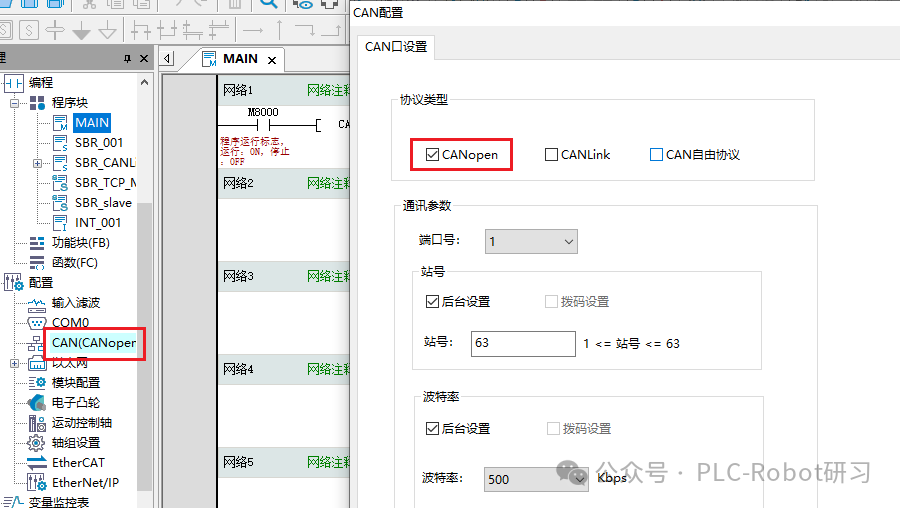Click the 编程 ladder icon in tree
The width and height of the screenshot is (900, 508).
pos(14,83)
